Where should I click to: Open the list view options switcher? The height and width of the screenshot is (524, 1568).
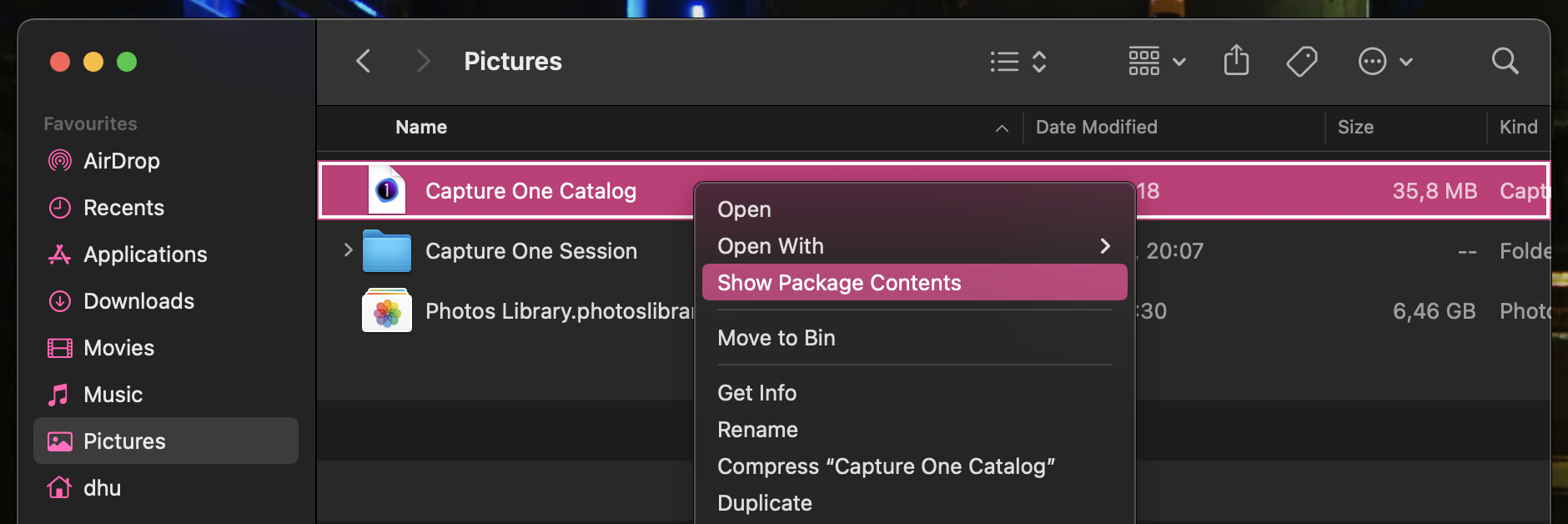point(1018,61)
